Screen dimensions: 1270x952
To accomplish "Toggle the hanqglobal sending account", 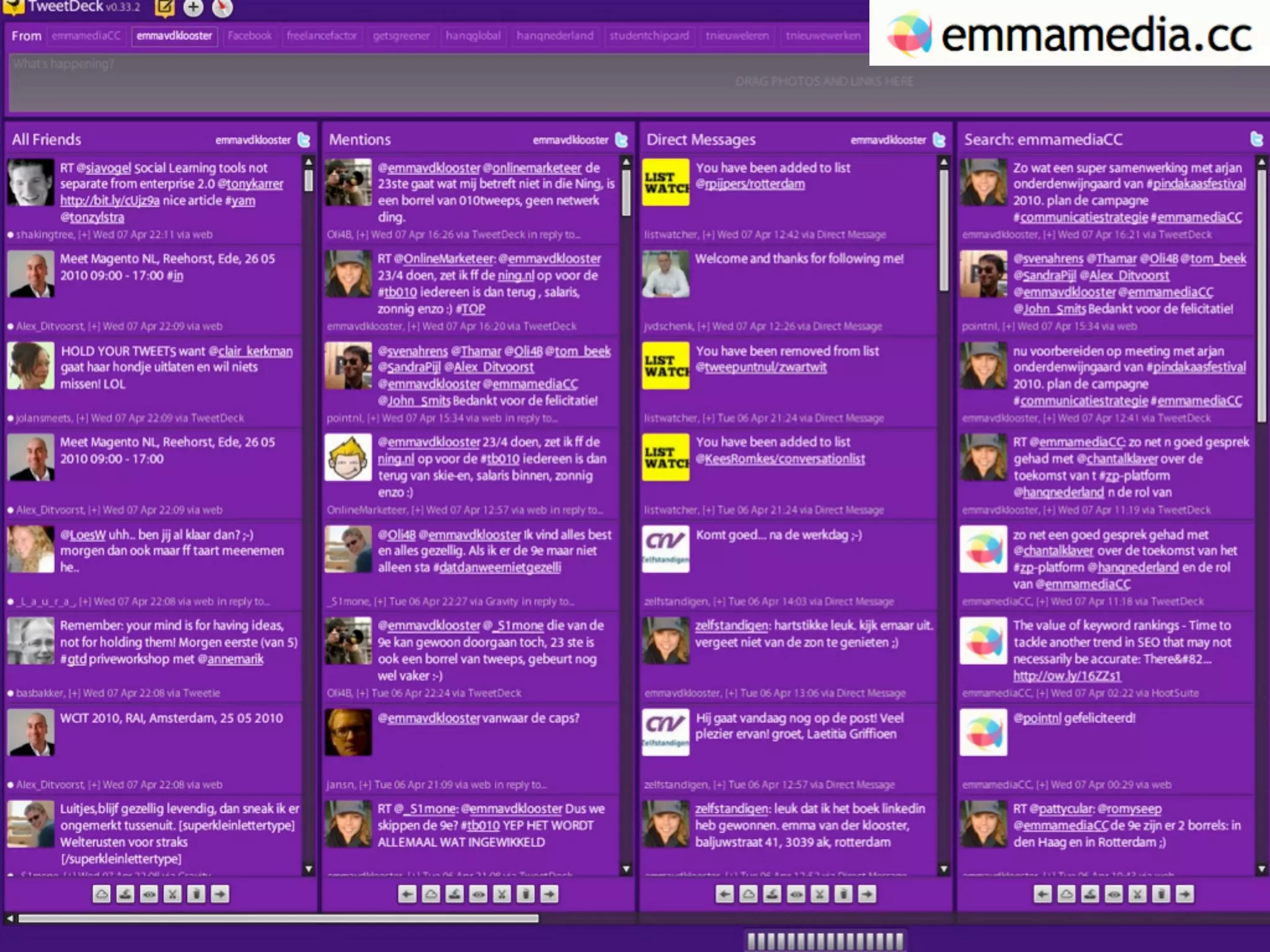I will coord(473,36).
